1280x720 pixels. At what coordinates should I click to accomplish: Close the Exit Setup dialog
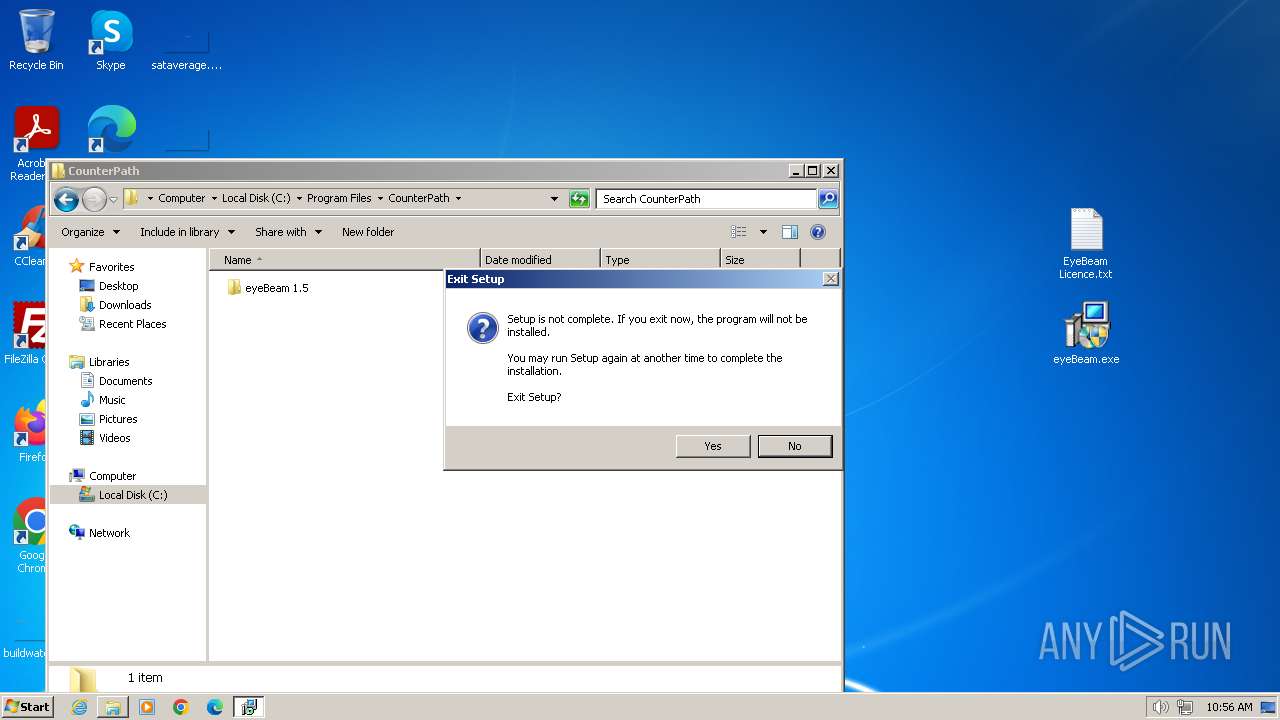point(830,279)
